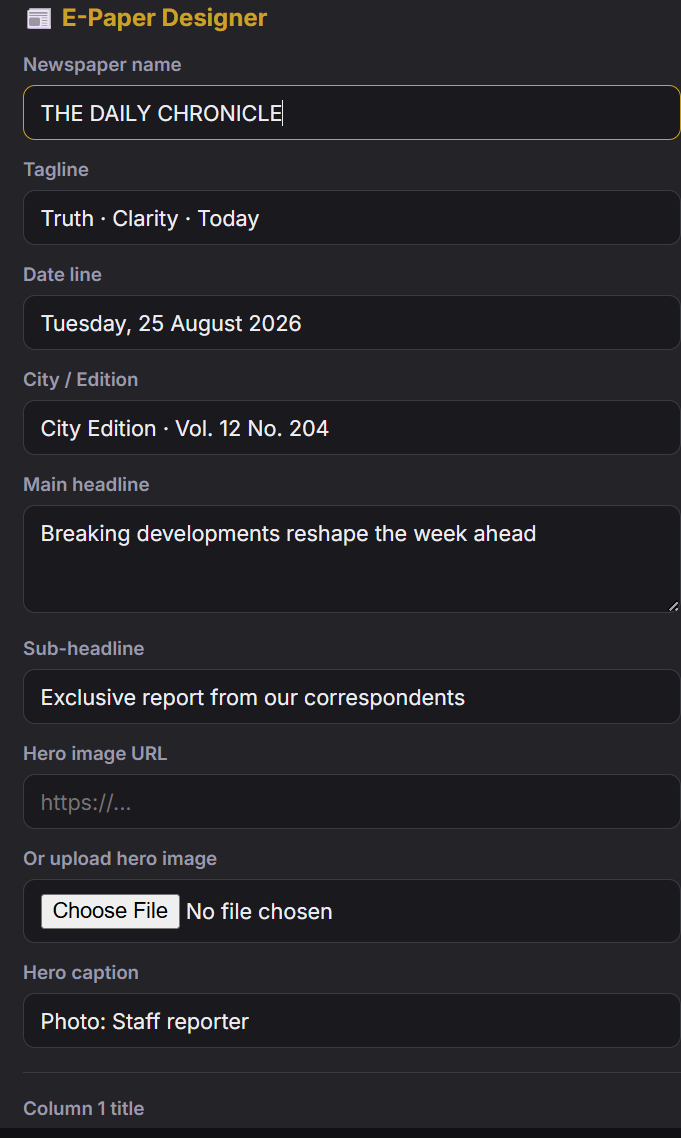Click the City / Edition field
Image resolution: width=681 pixels, height=1138 pixels.
pos(351,427)
